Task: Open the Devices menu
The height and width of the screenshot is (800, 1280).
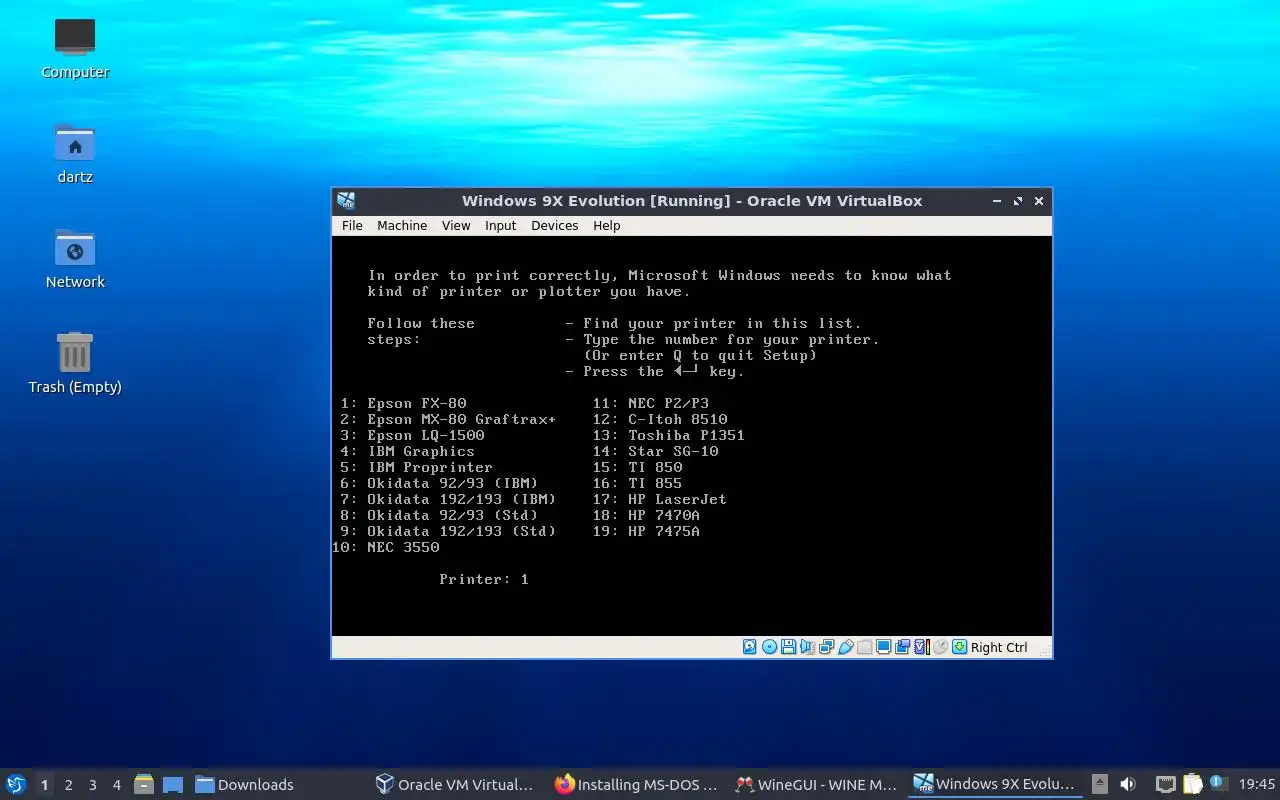Action: point(554,226)
